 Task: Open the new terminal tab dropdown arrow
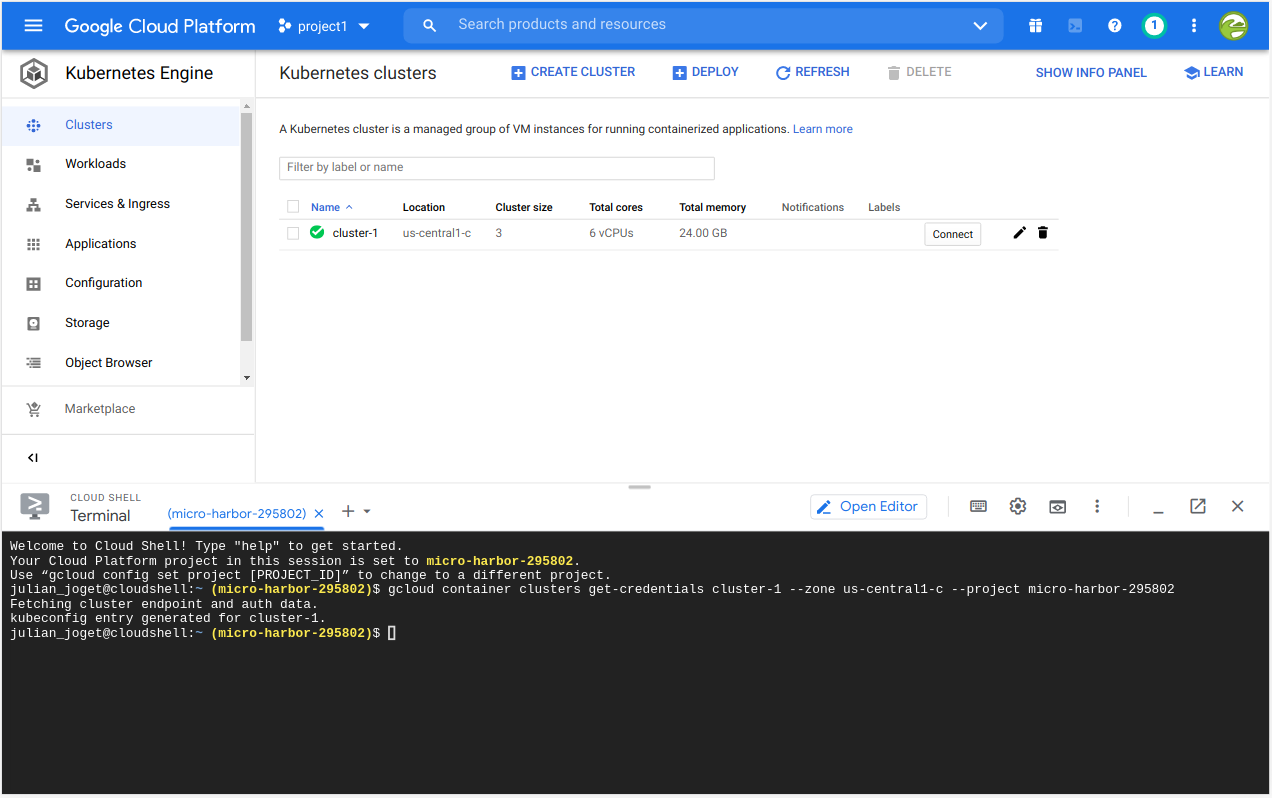(x=367, y=512)
